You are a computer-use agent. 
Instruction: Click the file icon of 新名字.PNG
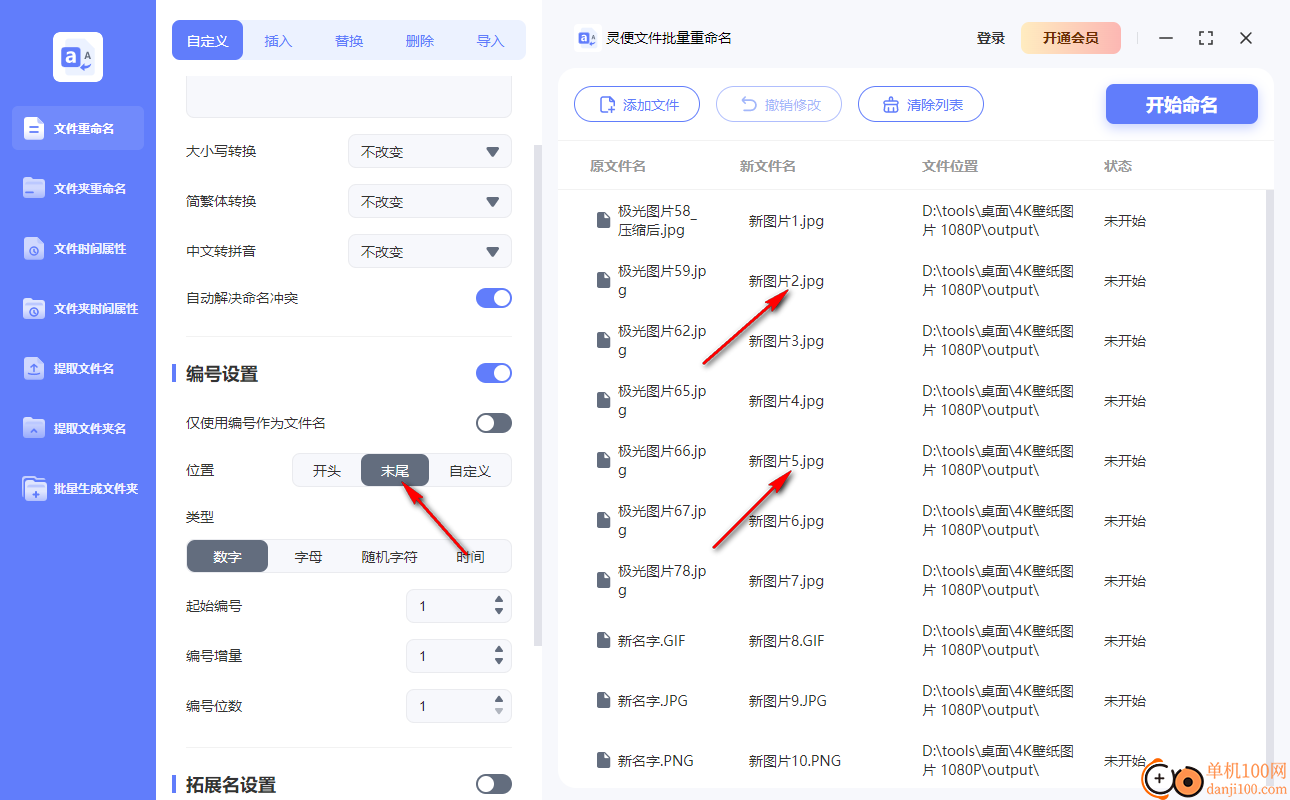(x=603, y=760)
